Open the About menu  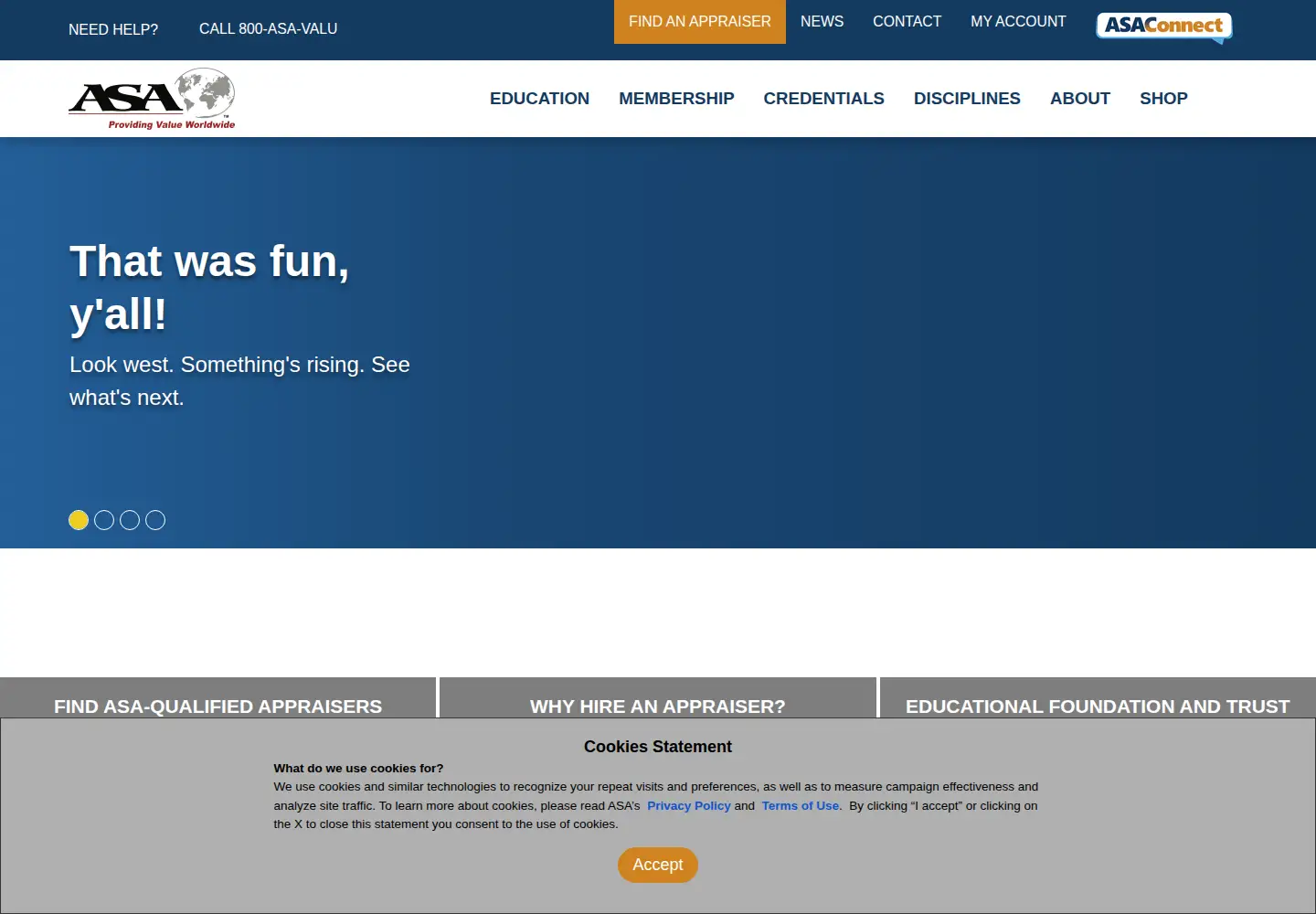click(1080, 99)
